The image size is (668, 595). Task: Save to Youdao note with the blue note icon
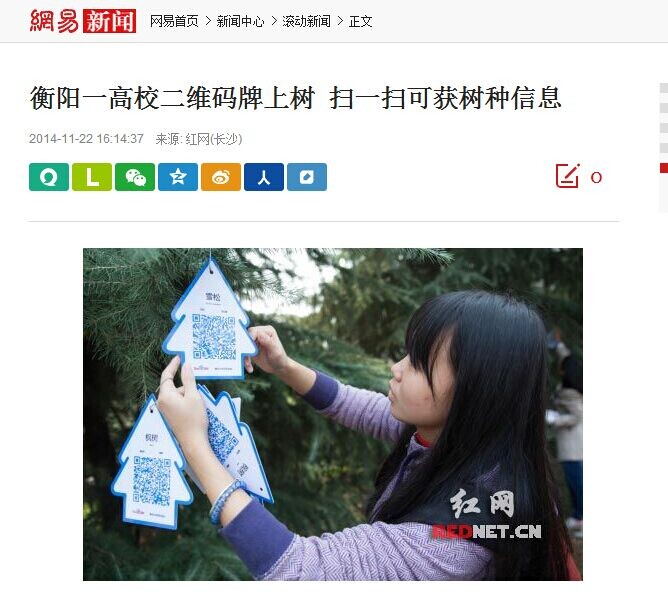(307, 177)
